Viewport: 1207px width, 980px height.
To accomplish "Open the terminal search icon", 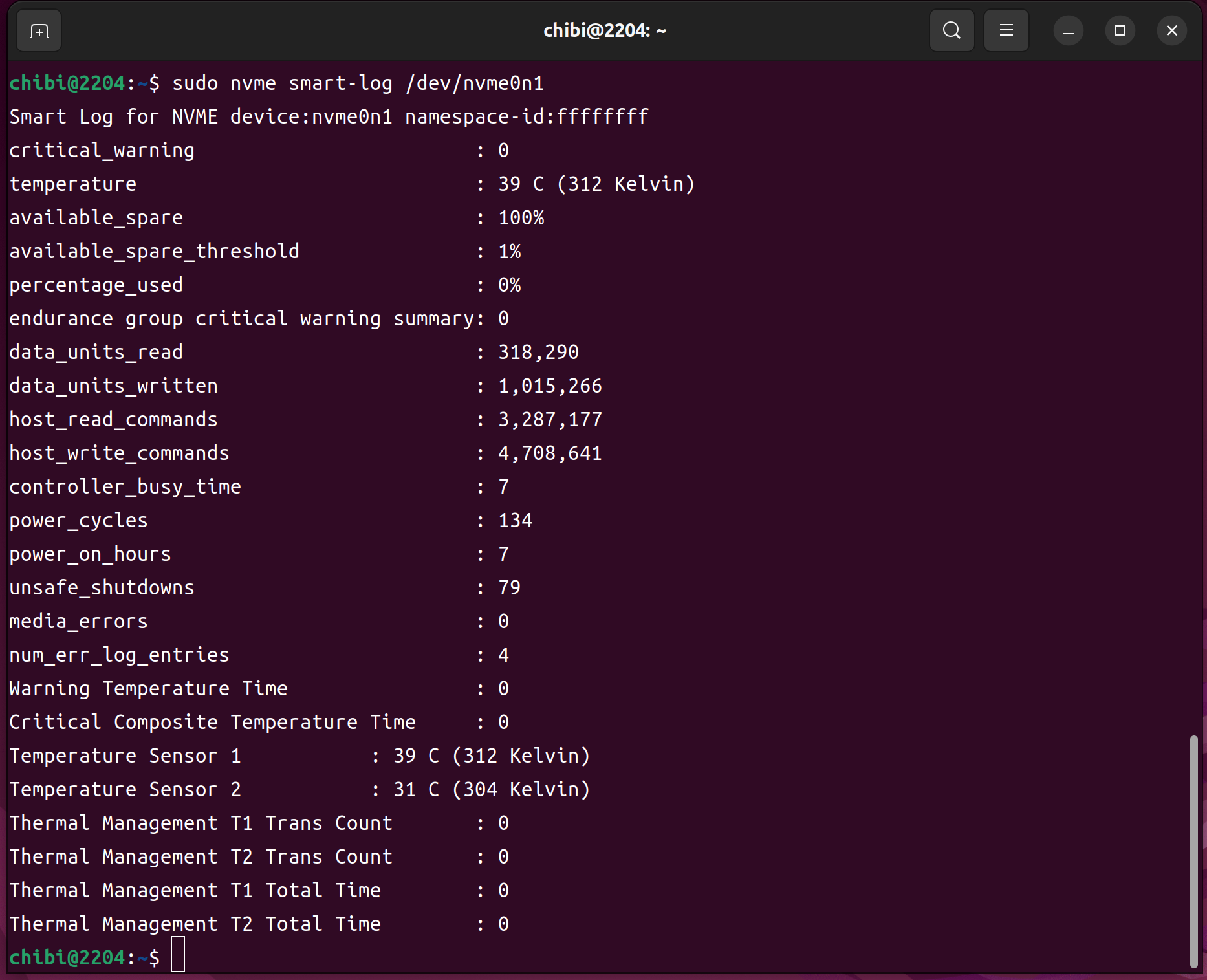I will [x=951, y=30].
